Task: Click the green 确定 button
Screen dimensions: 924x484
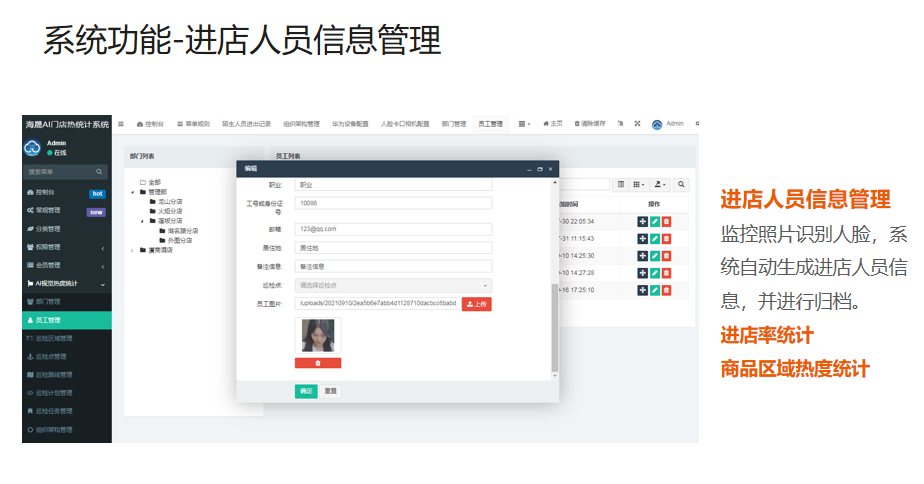Action: pyautogui.click(x=305, y=391)
